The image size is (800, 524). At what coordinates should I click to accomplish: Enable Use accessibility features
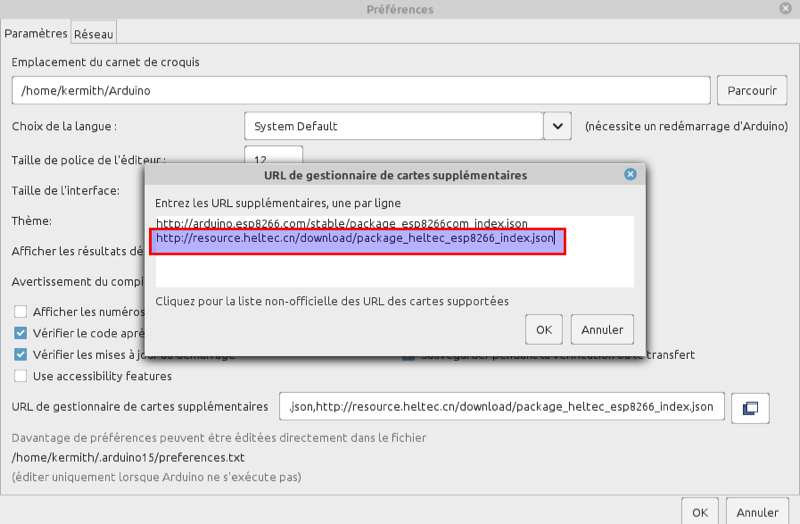(x=21, y=376)
